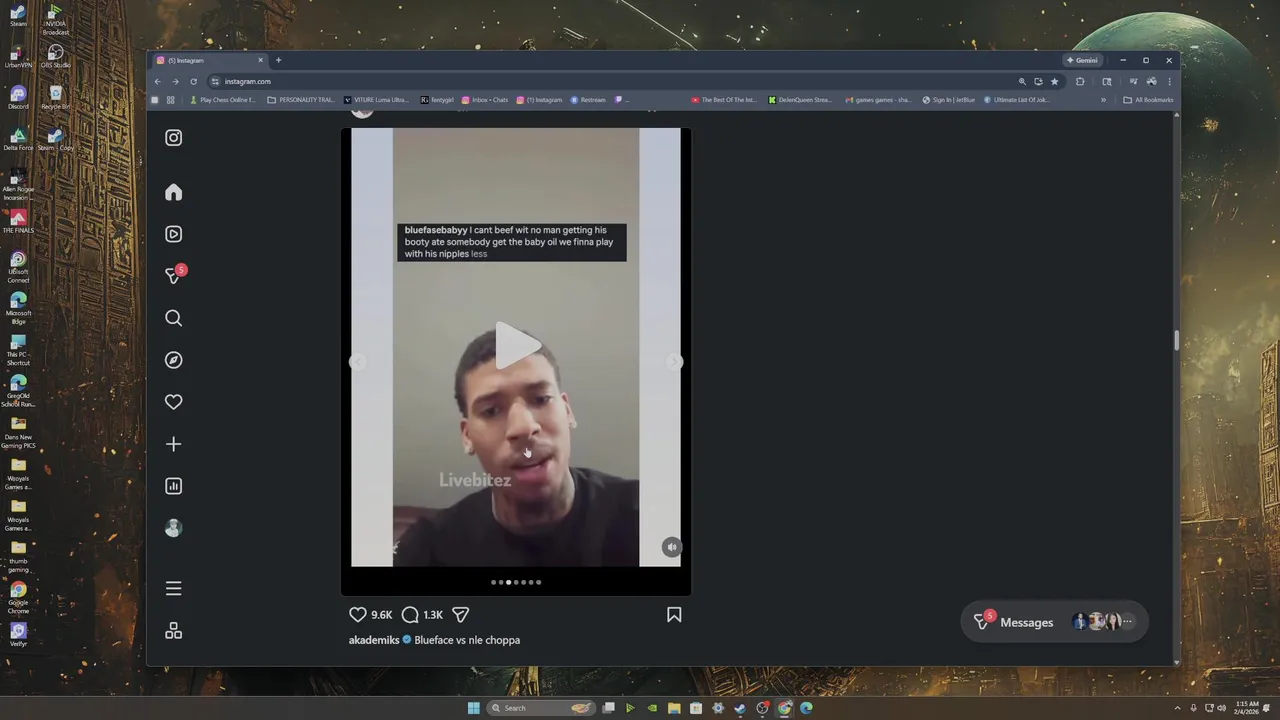Open the akademiks username link
The width and height of the screenshot is (1280, 720).
tap(374, 640)
